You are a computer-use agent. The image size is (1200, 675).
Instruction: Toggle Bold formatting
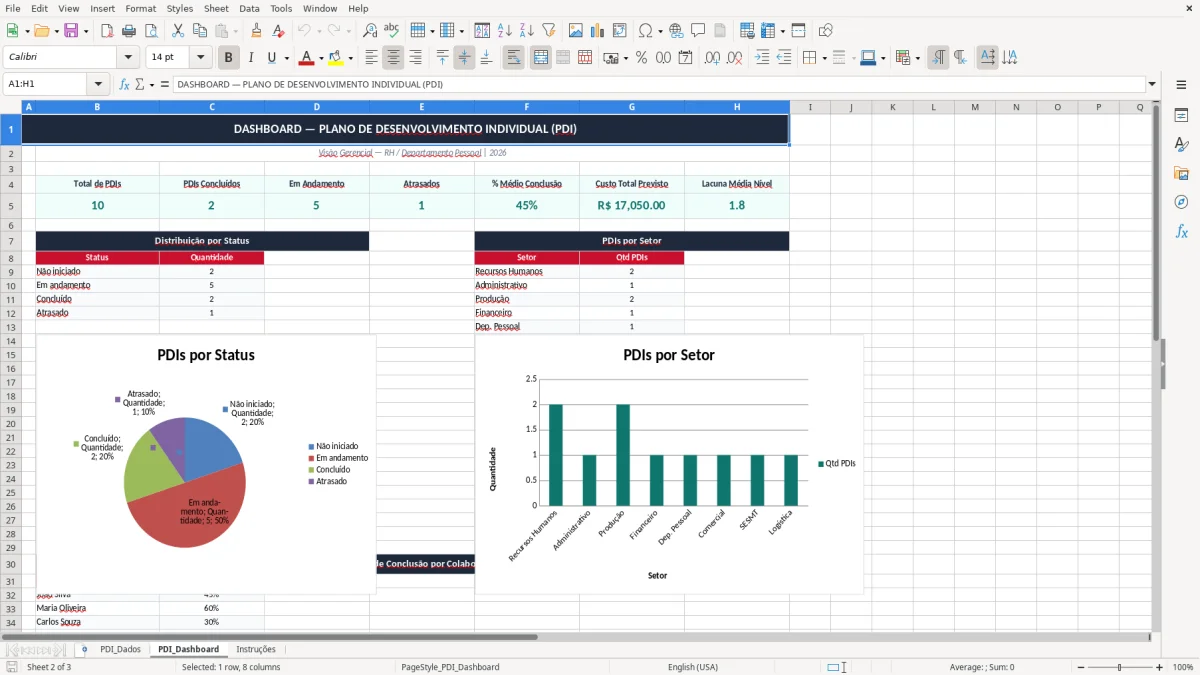point(229,58)
